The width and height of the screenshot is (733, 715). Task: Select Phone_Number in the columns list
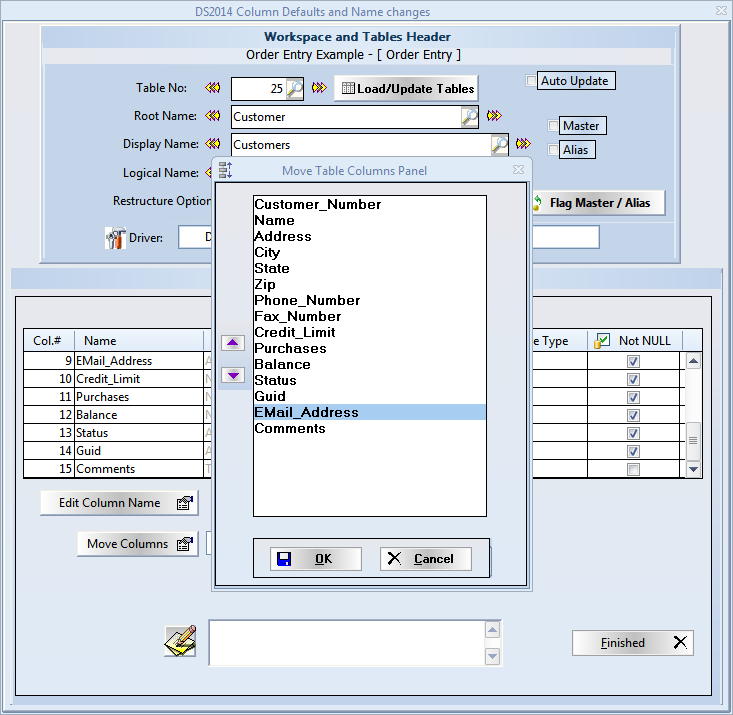[307, 300]
